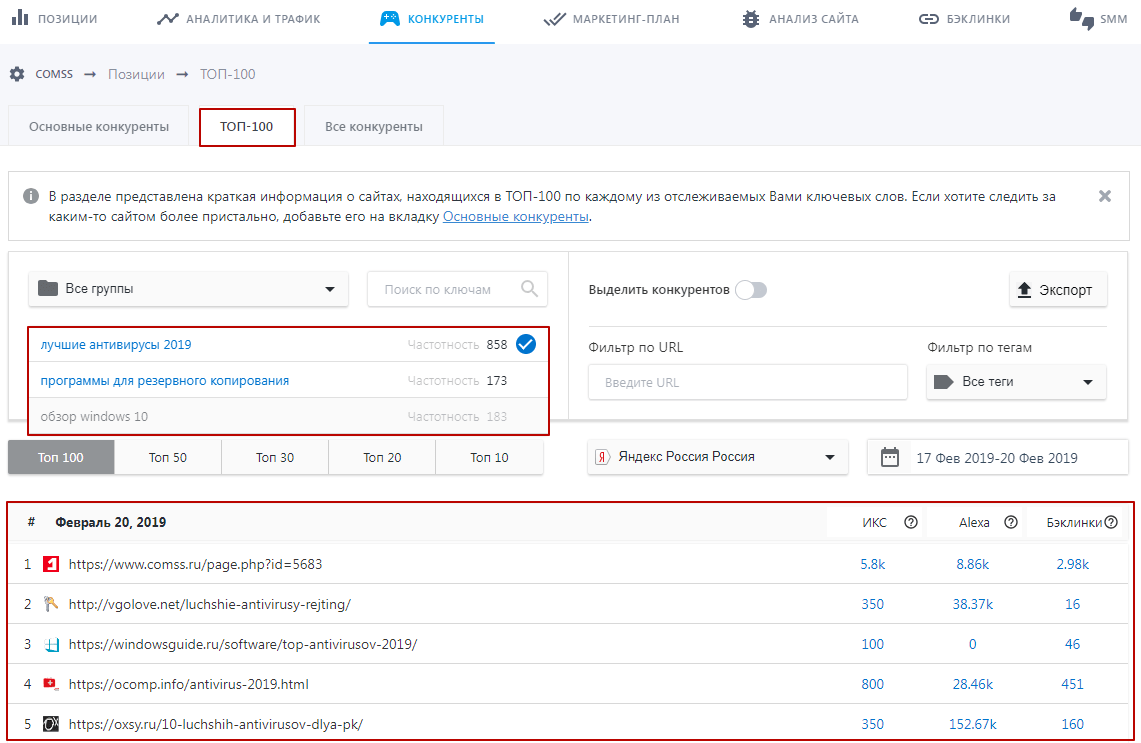Open the Бэклинки menu item
Viewport: 1141px width, 743px height.
coord(964,19)
